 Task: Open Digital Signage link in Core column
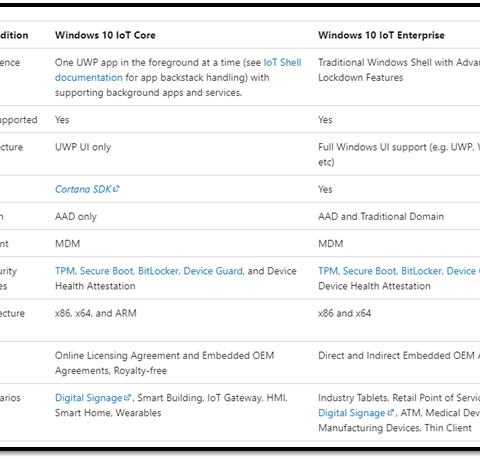(x=89, y=398)
